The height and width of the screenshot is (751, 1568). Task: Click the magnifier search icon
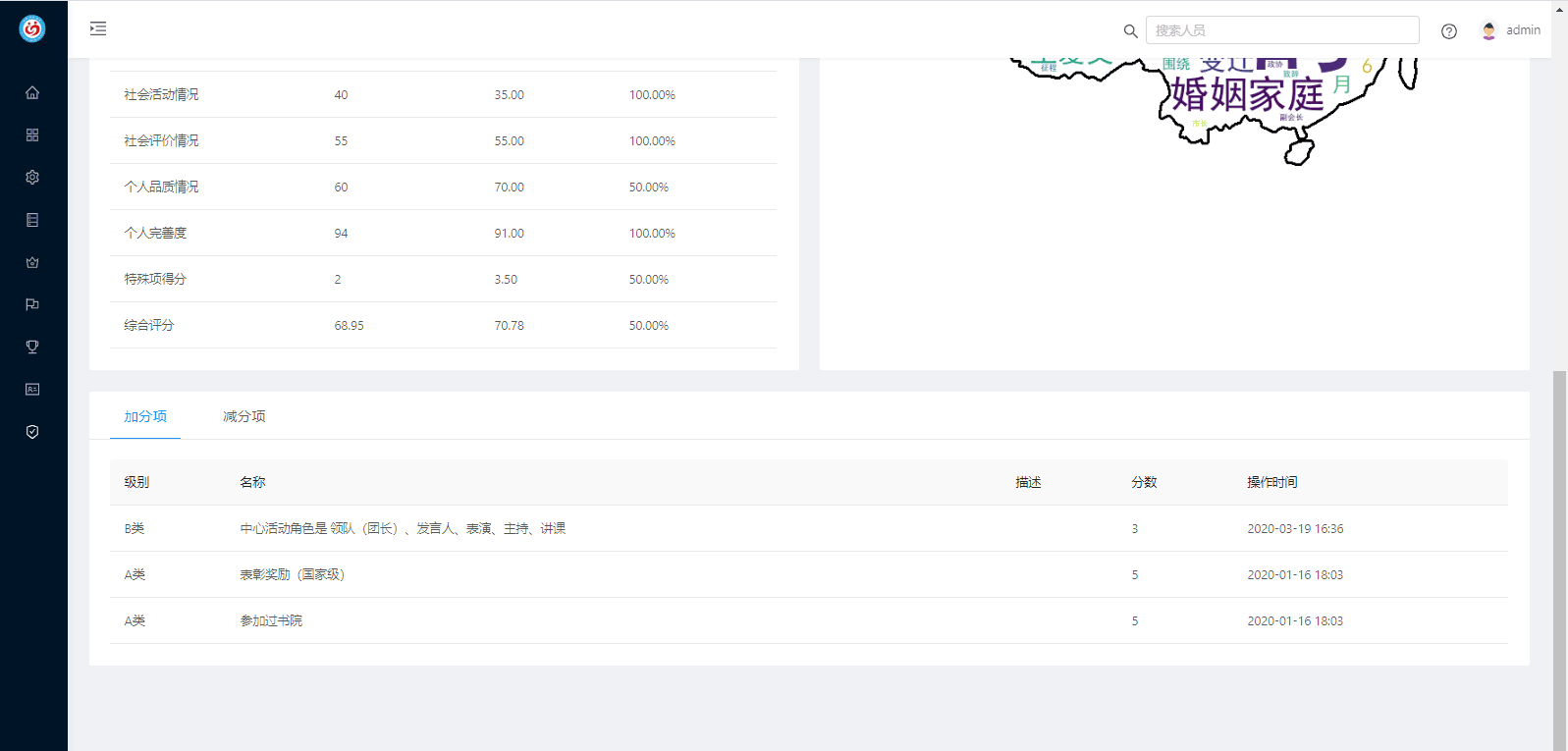coord(1130,31)
